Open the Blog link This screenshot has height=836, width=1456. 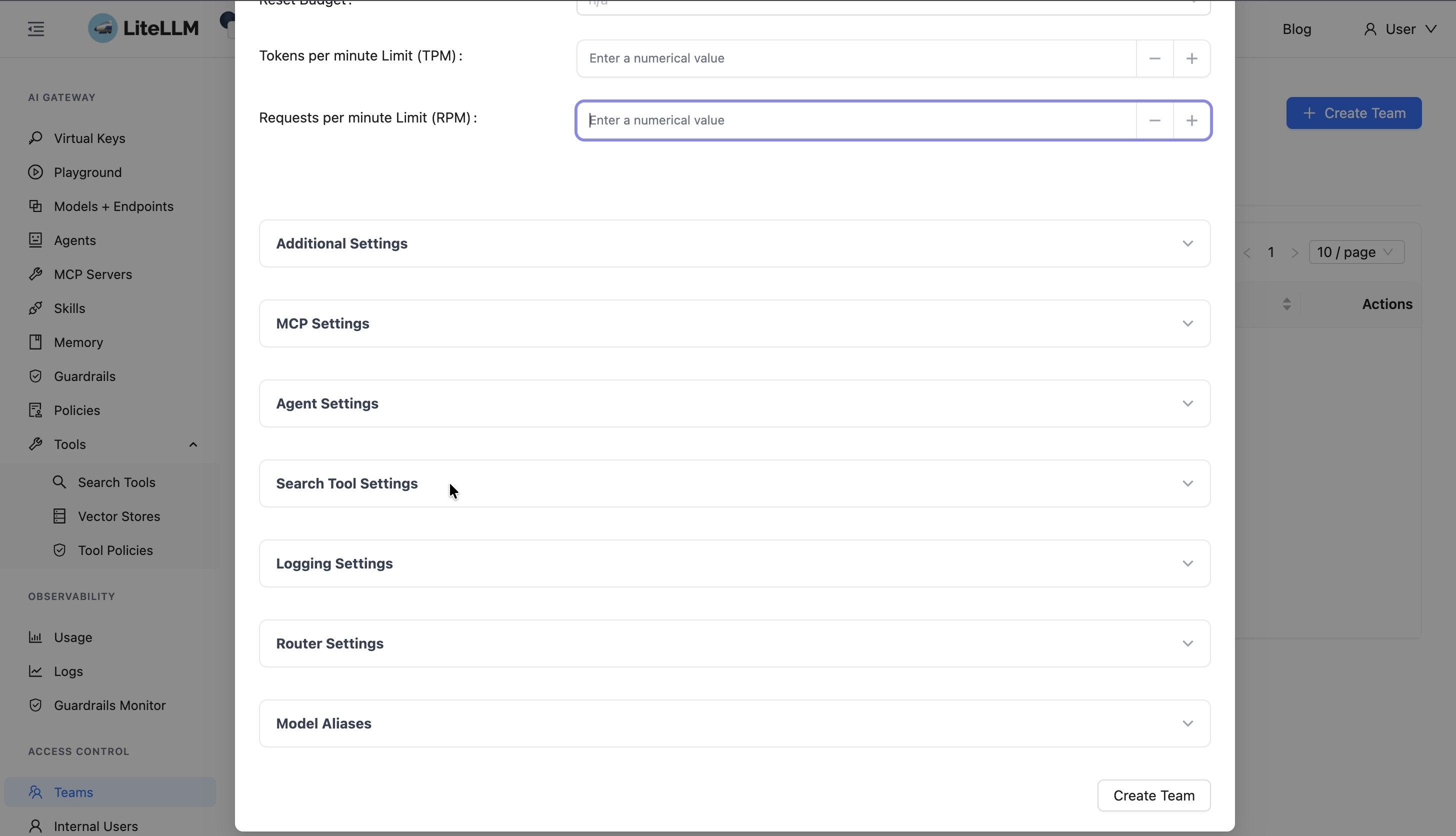tap(1296, 29)
